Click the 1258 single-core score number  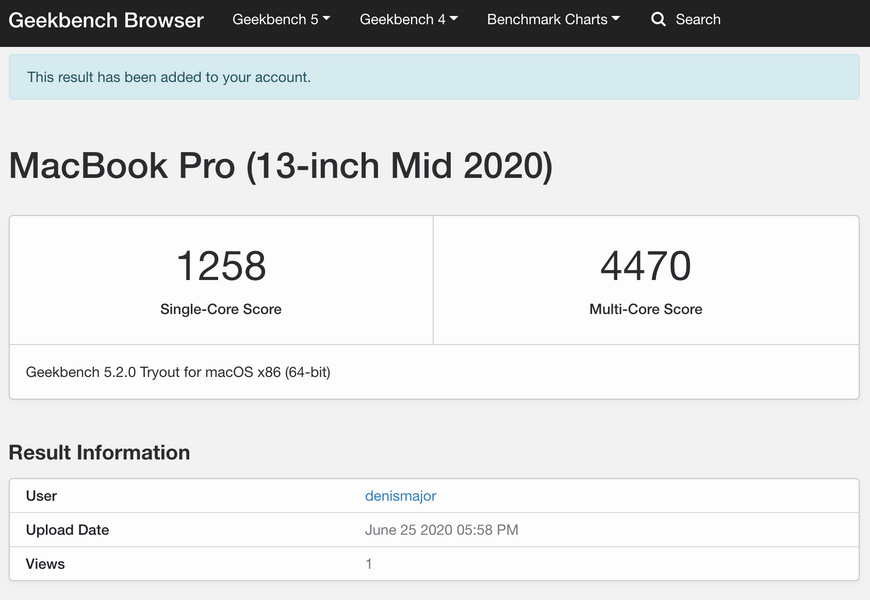click(221, 266)
